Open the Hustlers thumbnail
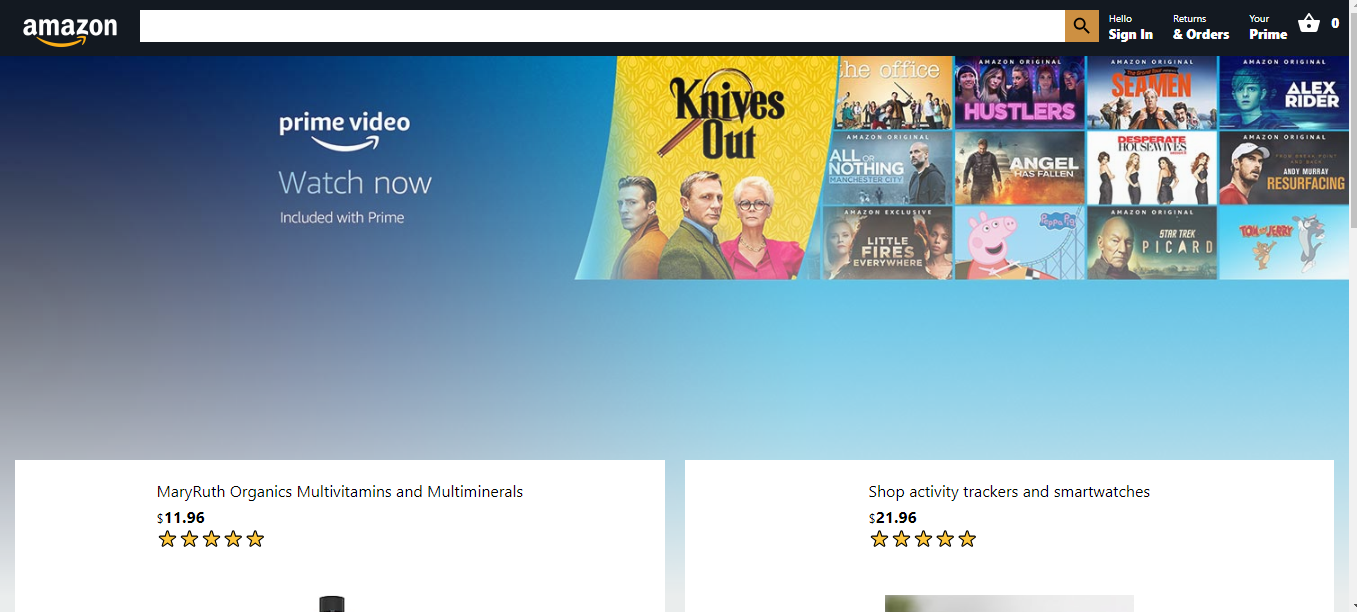 pyautogui.click(x=1020, y=92)
